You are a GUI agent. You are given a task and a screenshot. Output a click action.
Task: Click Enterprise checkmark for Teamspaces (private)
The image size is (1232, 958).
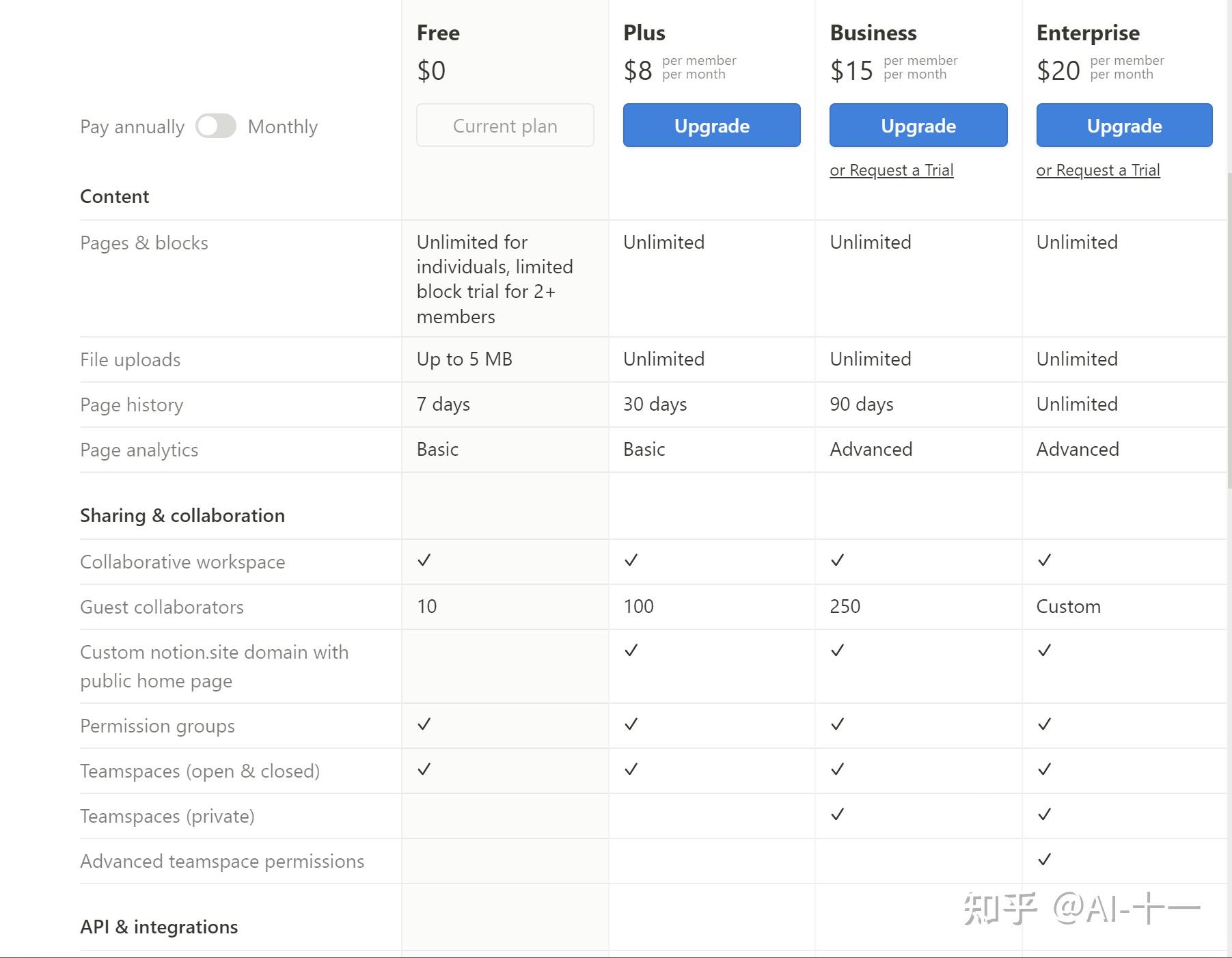pyautogui.click(x=1044, y=815)
